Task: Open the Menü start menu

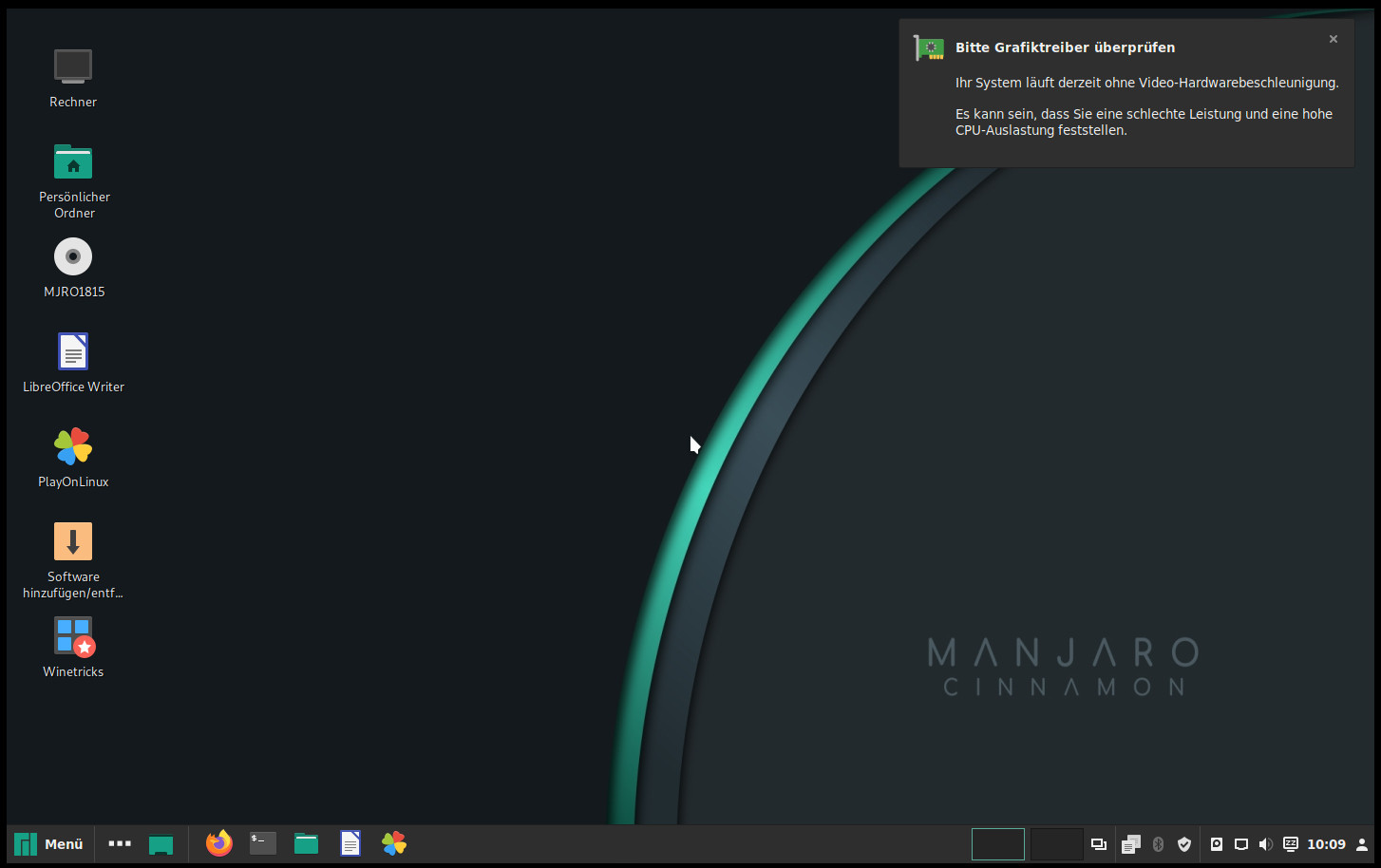Action: tap(49, 843)
